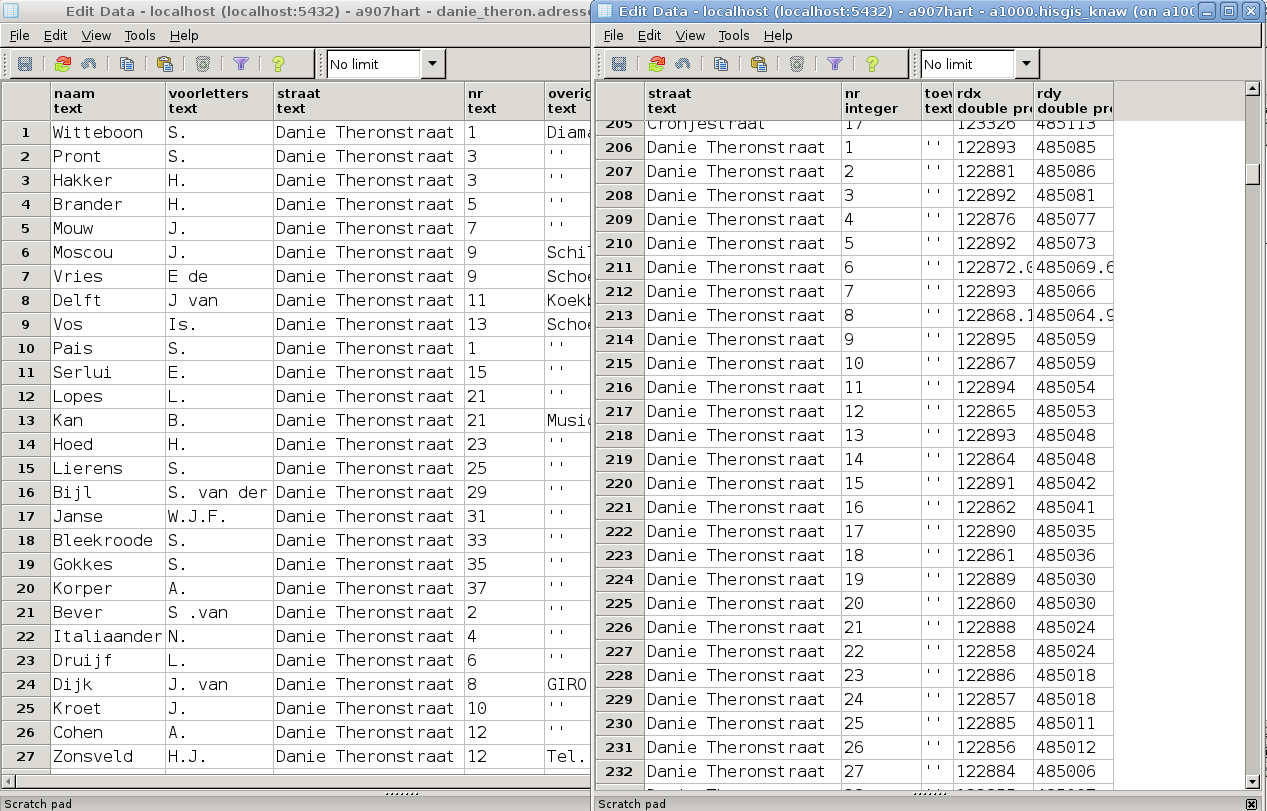Expand the No limit dropdown in hisgis_knaw window
The height and width of the screenshot is (811, 1267).
(x=1026, y=64)
